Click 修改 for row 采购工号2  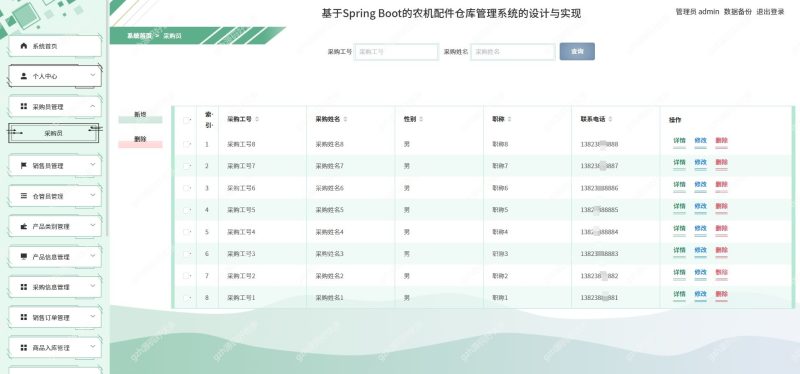pos(701,272)
